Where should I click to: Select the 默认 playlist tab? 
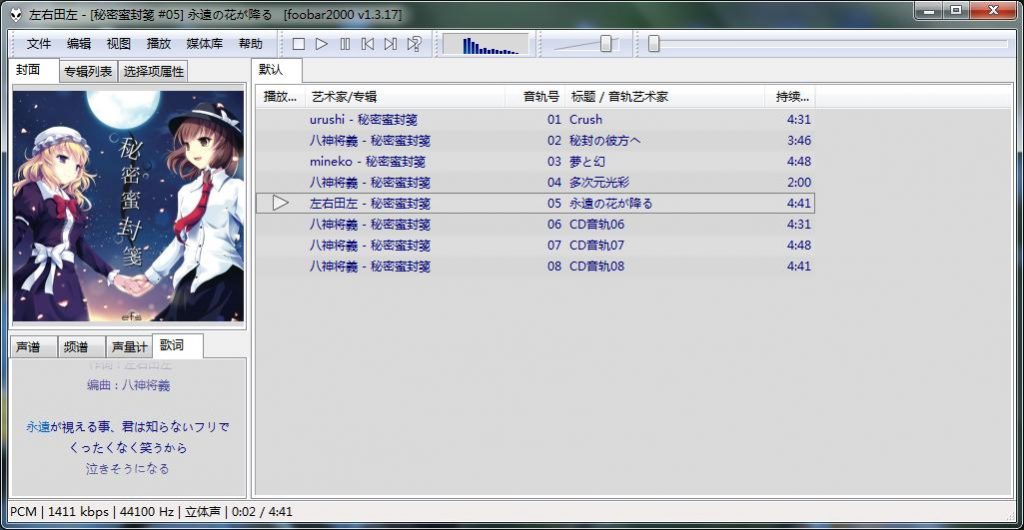276,70
